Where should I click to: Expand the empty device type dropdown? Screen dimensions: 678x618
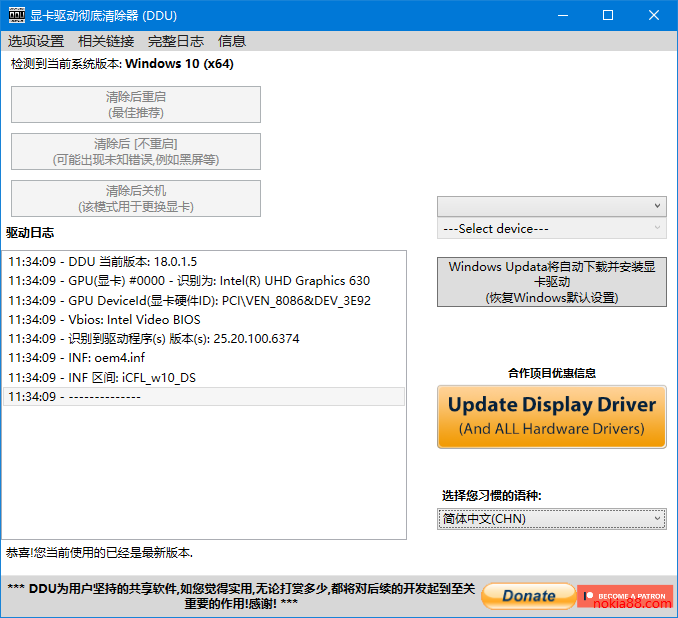click(552, 206)
